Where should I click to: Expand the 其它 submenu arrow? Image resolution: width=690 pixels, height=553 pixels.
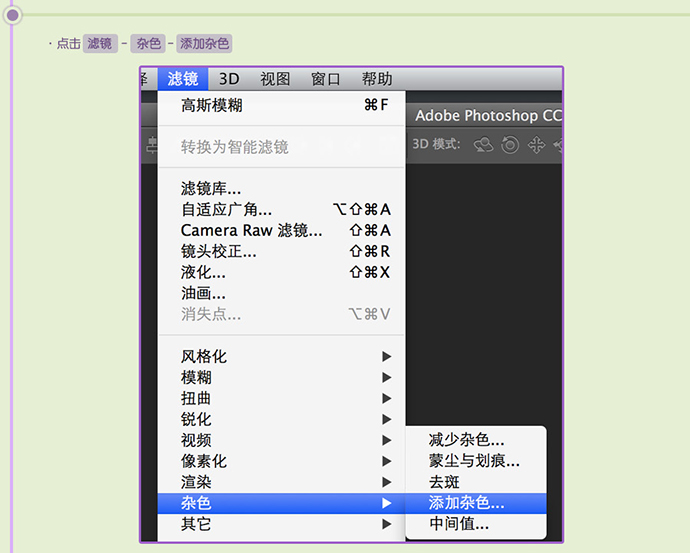point(386,524)
